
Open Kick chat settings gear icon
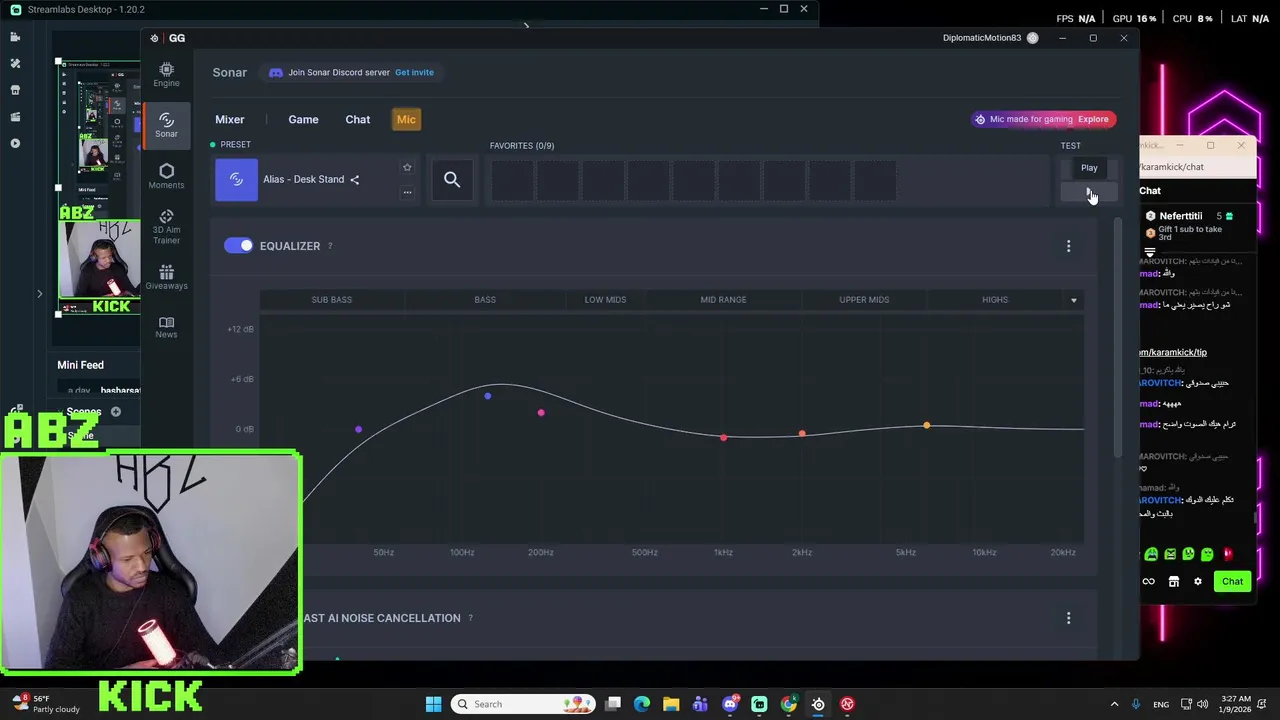pyautogui.click(x=1198, y=581)
